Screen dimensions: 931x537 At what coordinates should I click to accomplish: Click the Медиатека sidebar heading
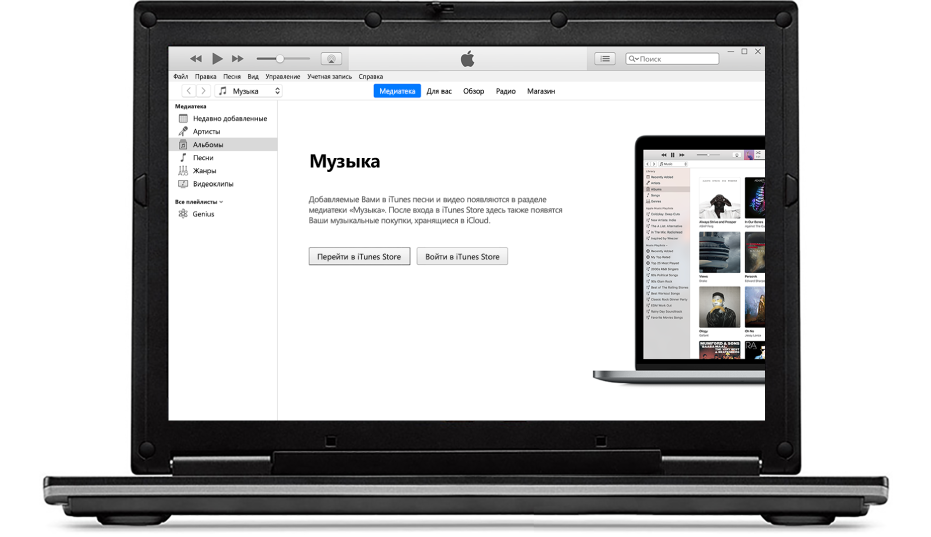coord(191,106)
